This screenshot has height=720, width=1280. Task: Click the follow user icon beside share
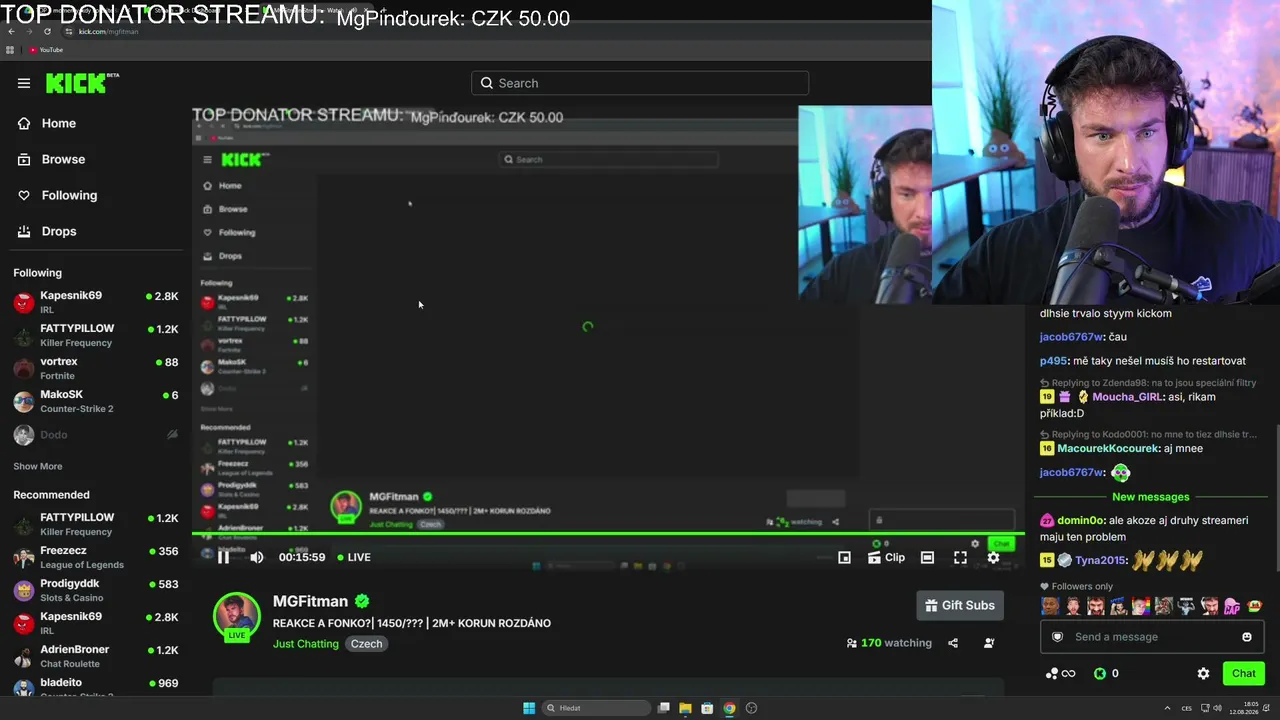pyautogui.click(x=989, y=643)
